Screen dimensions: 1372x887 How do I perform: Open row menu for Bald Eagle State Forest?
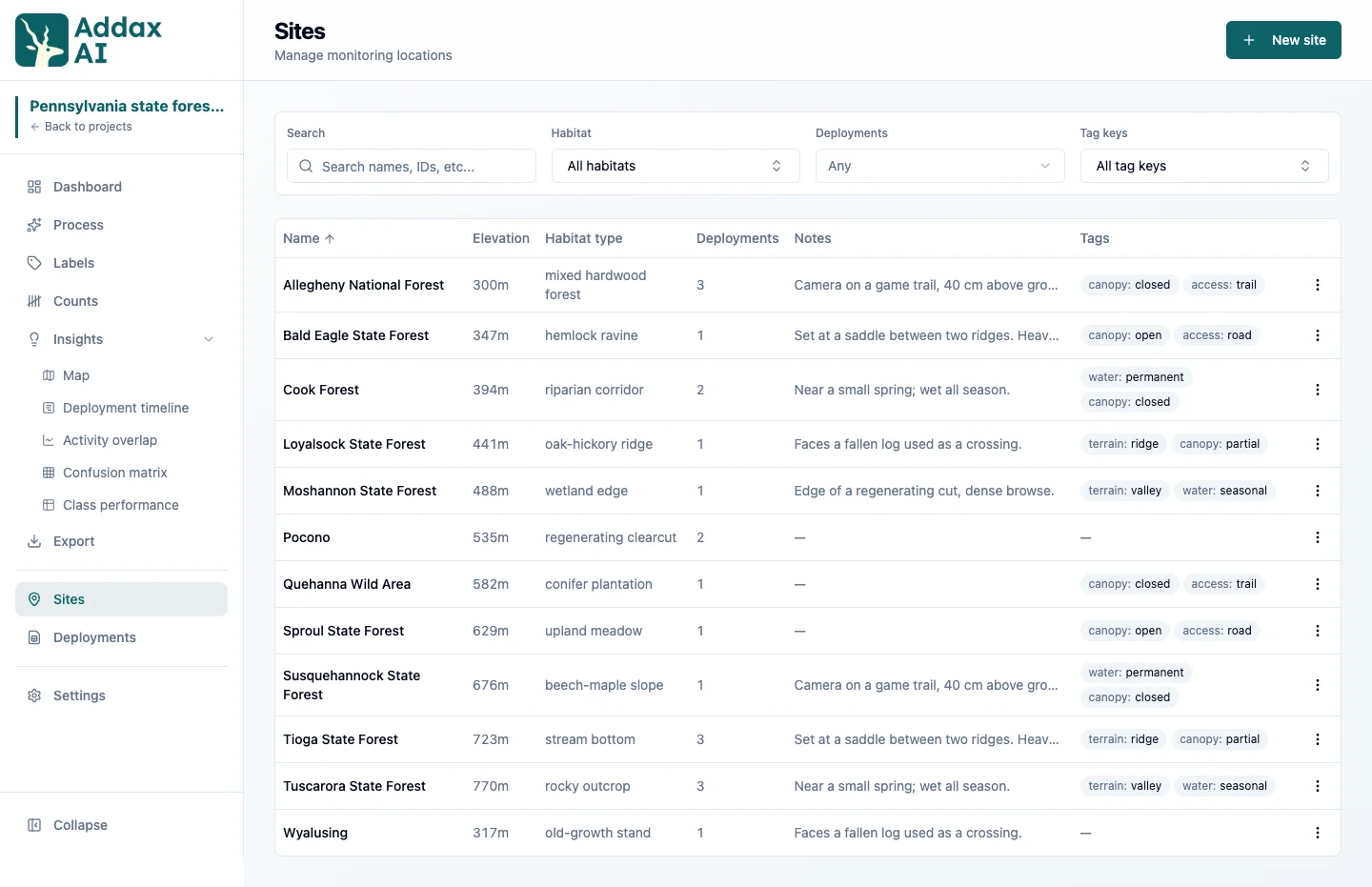[1318, 335]
